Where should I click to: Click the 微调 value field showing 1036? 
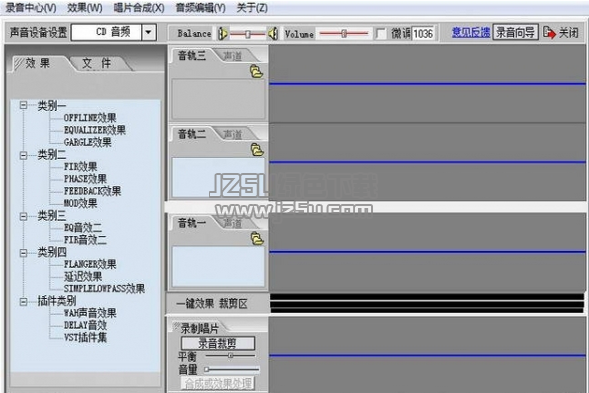(423, 34)
